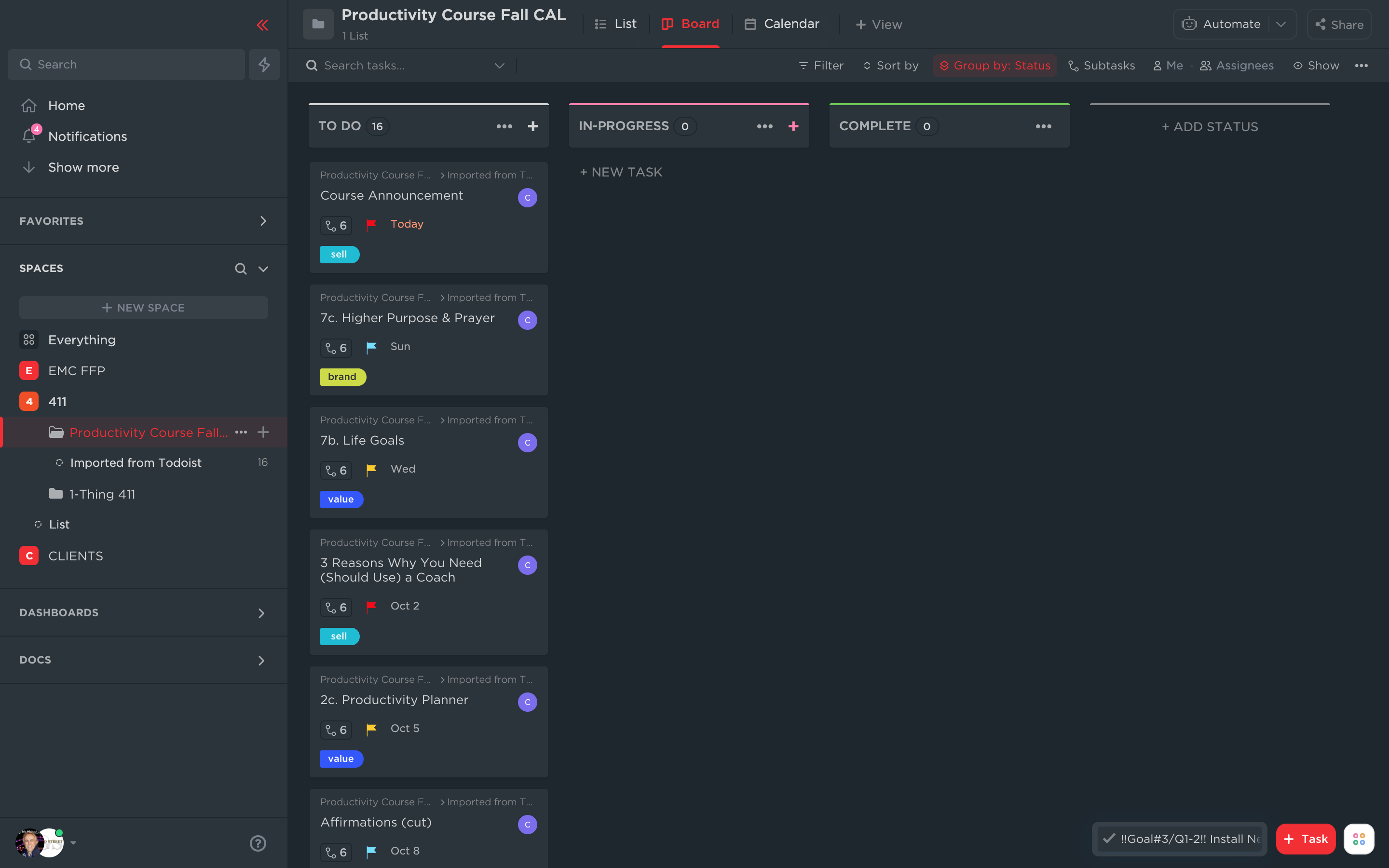Toggle Subtasks display option
Viewport: 1389px width, 868px height.
tap(1102, 66)
